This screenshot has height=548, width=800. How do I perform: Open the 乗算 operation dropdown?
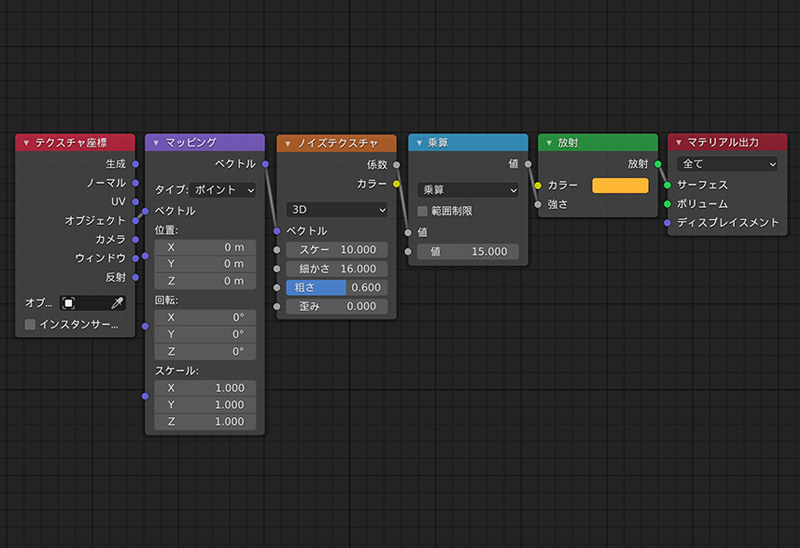pyautogui.click(x=468, y=189)
